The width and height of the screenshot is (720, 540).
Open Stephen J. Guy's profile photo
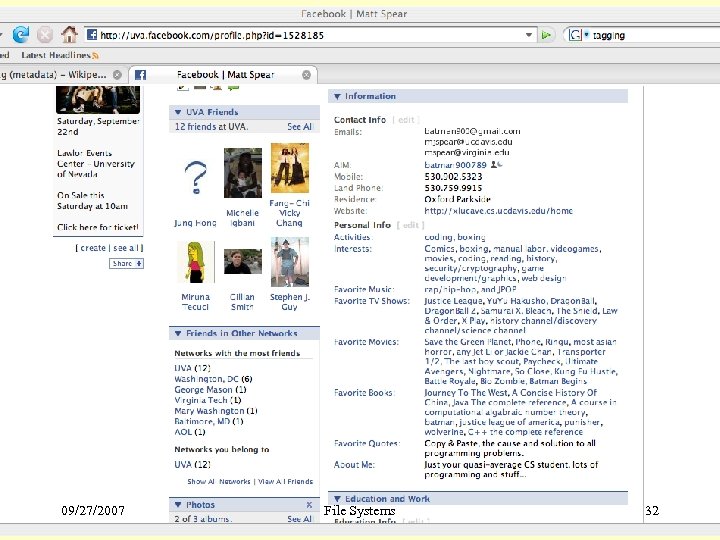(x=290, y=262)
